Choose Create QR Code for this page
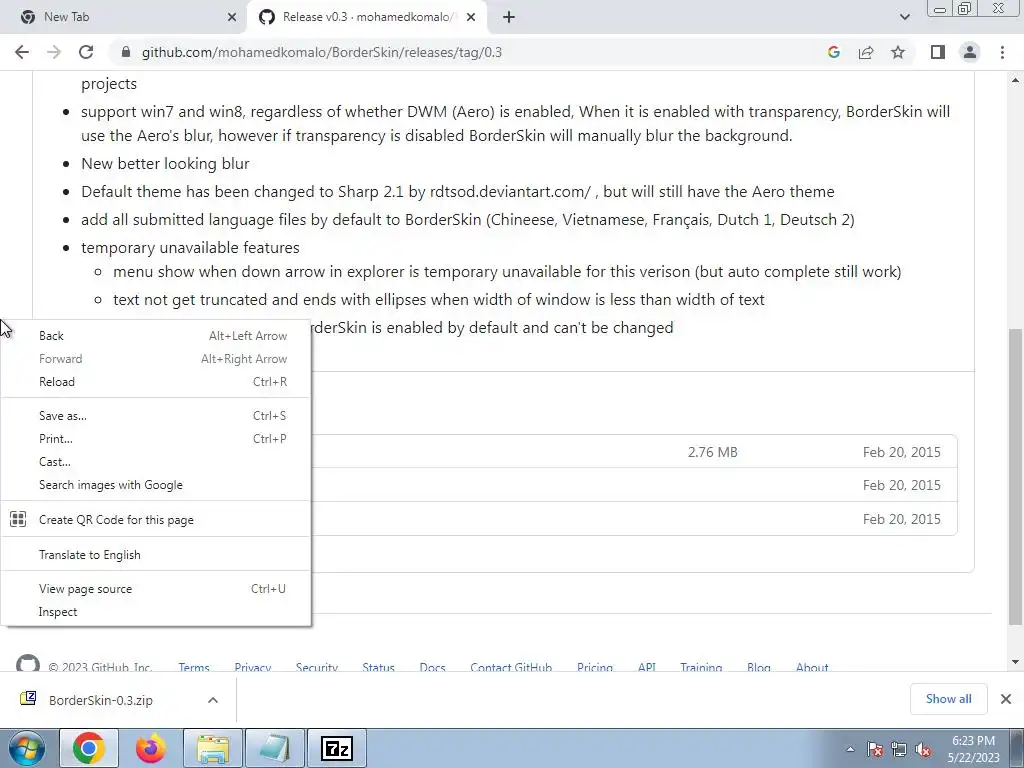Image resolution: width=1024 pixels, height=768 pixels. (x=155, y=520)
